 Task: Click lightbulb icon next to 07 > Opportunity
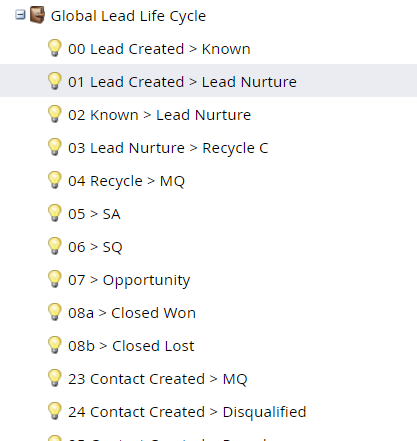point(54,279)
